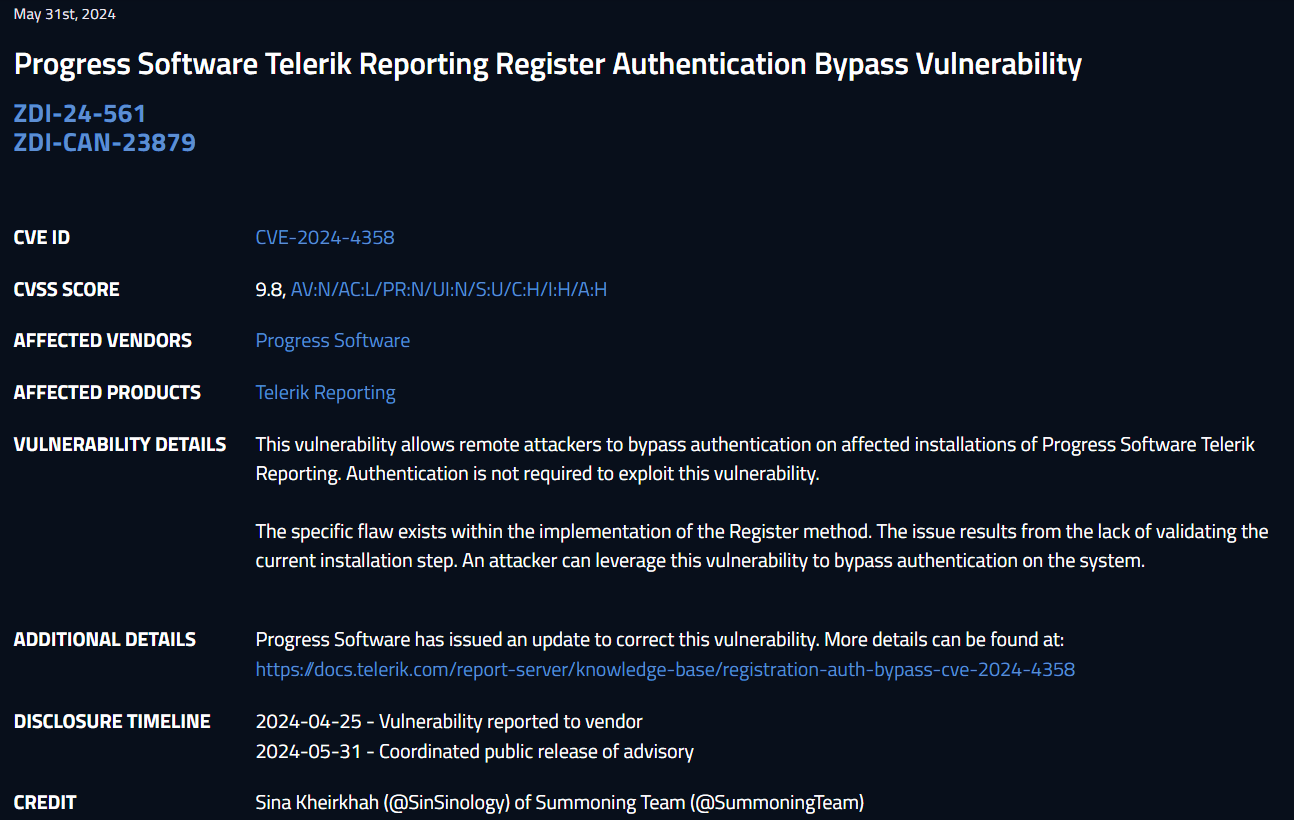Image resolution: width=1294 pixels, height=820 pixels.
Task: Click the CVSS SCORE label
Action: (66, 290)
